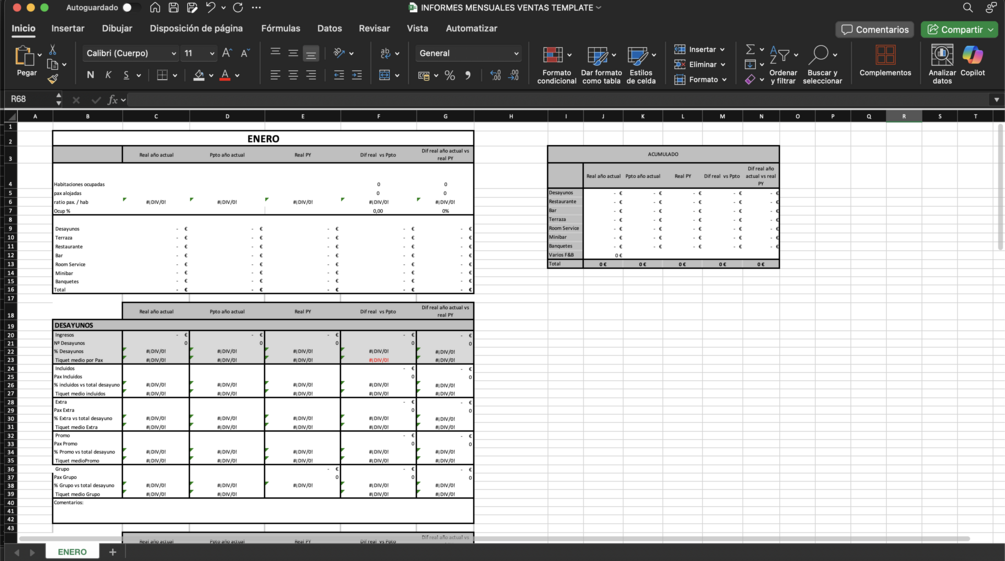The image size is (1005, 561).
Task: Click the Cut scissors icon
Action: click(x=53, y=50)
